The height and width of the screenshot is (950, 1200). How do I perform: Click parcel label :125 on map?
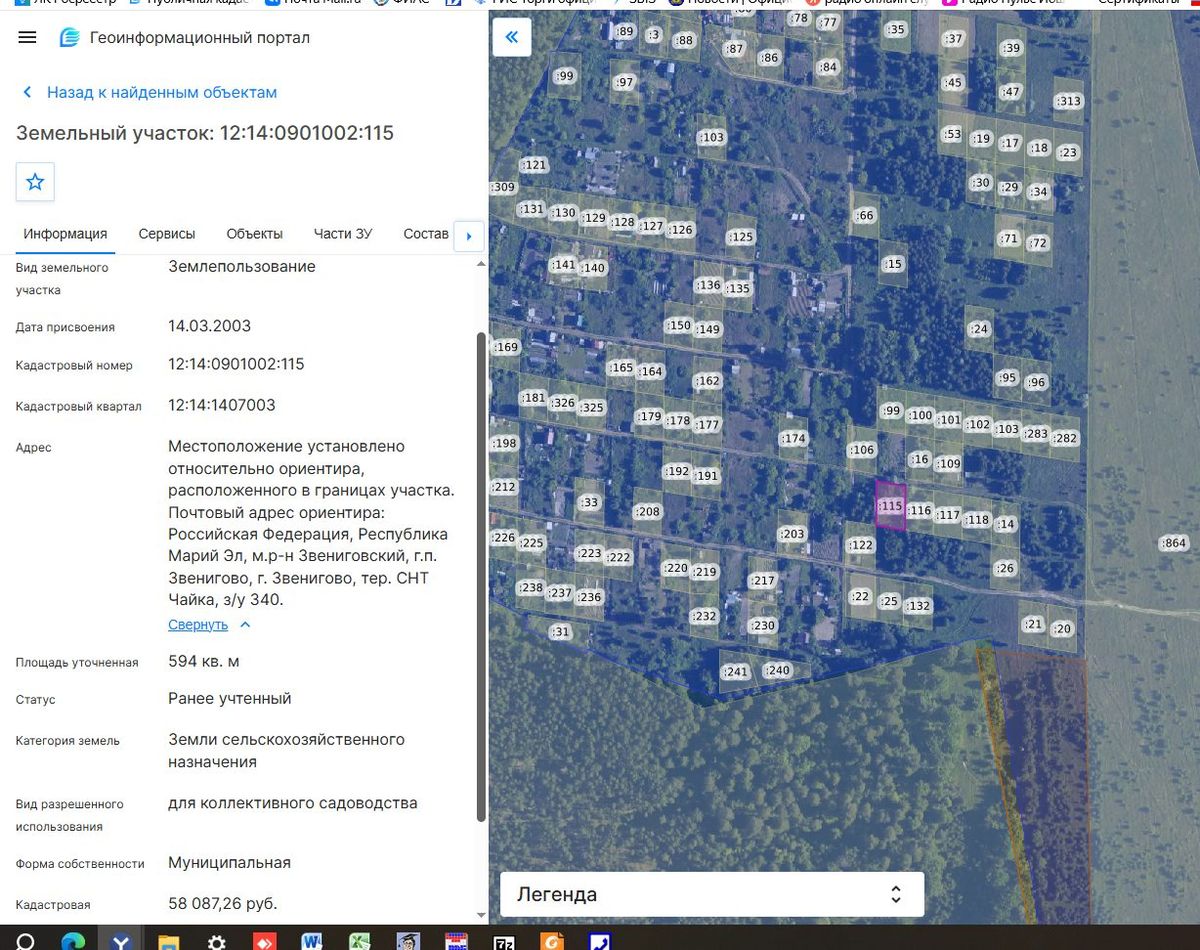coord(740,237)
